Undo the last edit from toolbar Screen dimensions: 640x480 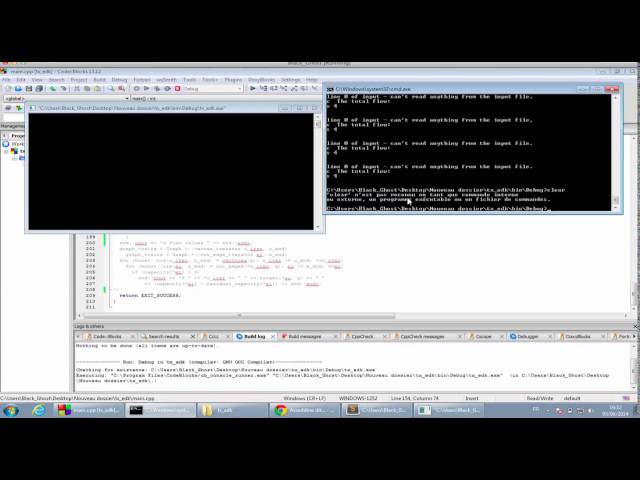(x=53, y=89)
